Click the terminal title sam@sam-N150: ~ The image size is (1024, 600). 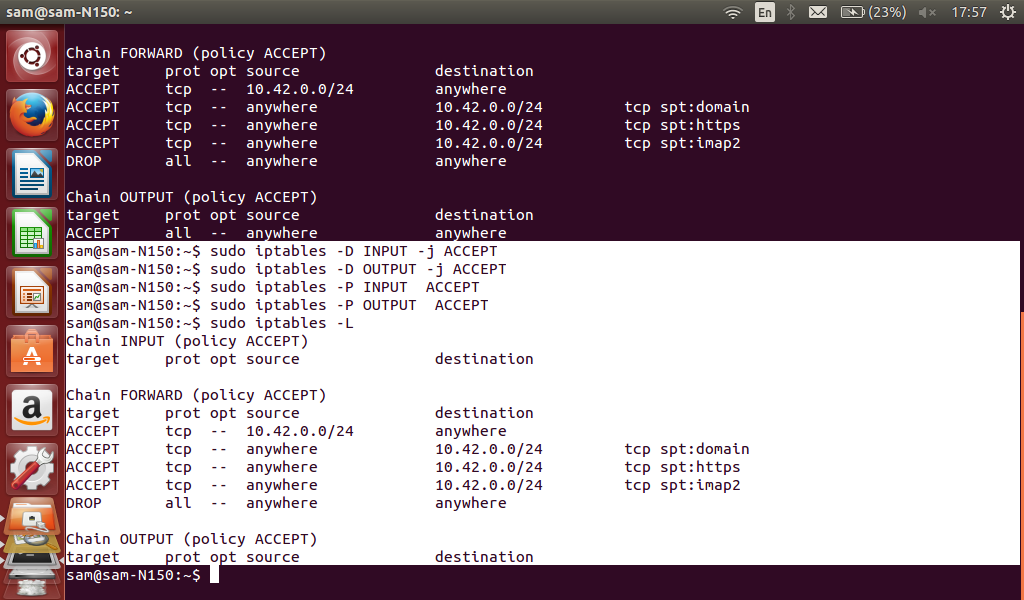tap(69, 12)
